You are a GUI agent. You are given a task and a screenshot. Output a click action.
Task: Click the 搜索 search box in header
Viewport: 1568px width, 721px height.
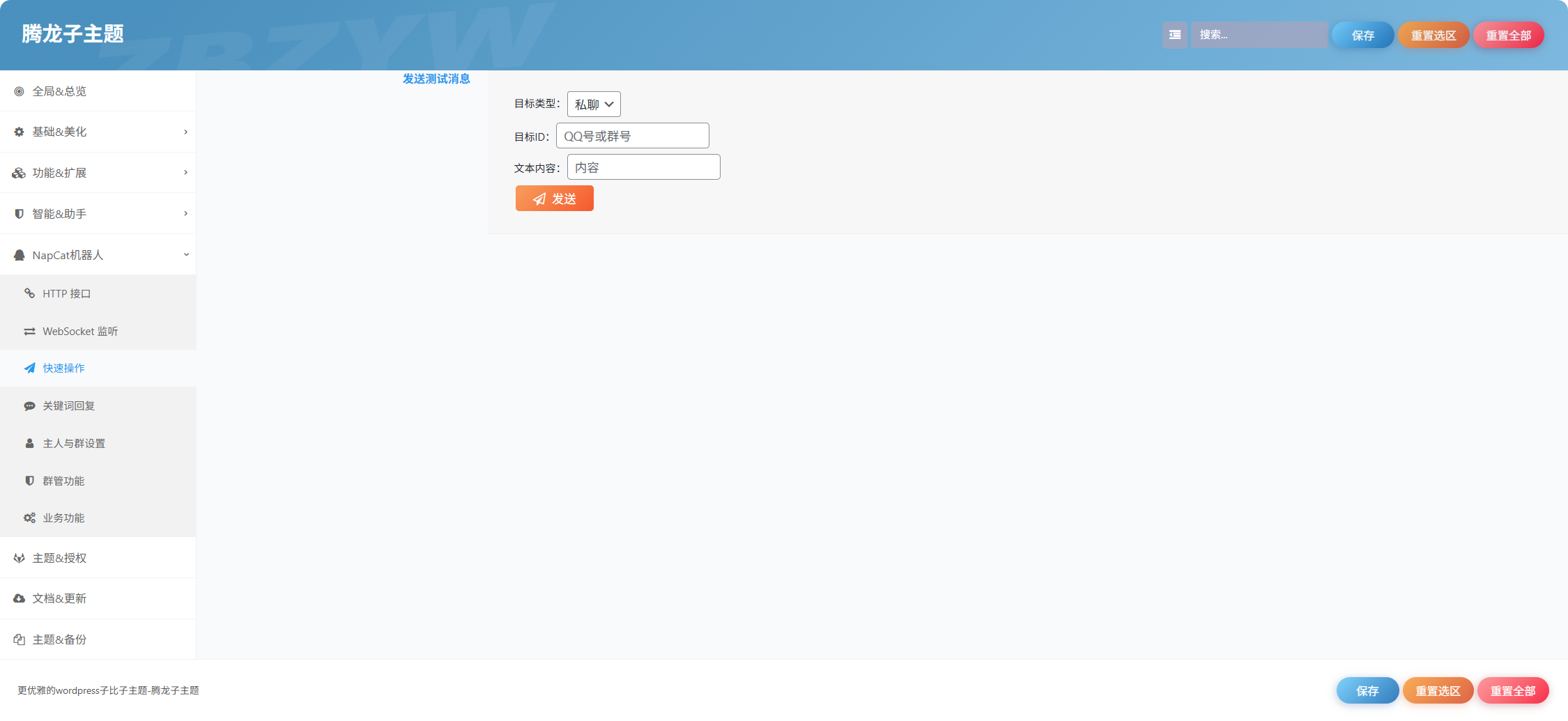1259,35
